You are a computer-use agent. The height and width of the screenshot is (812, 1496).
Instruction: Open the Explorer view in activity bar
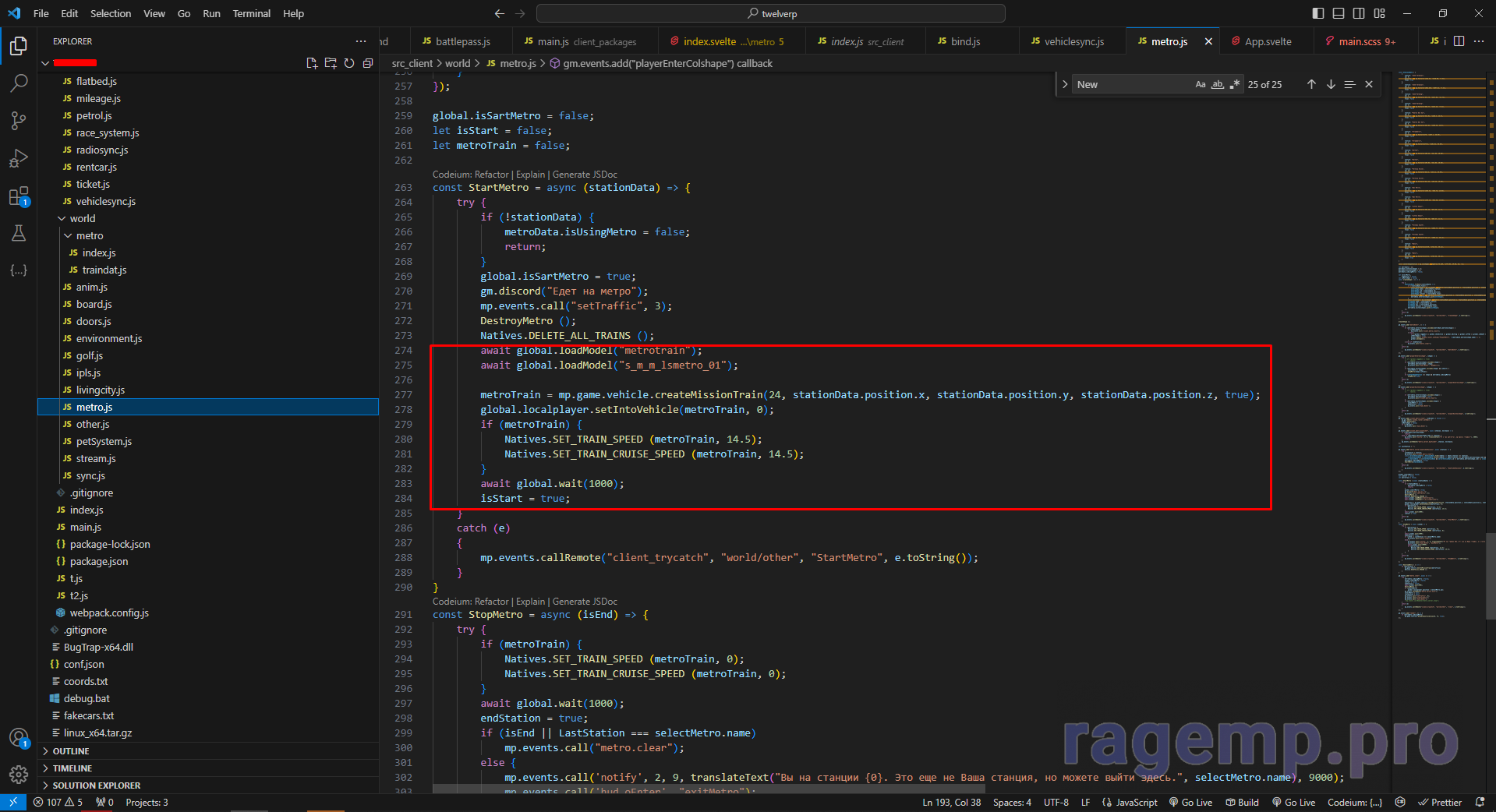point(19,46)
